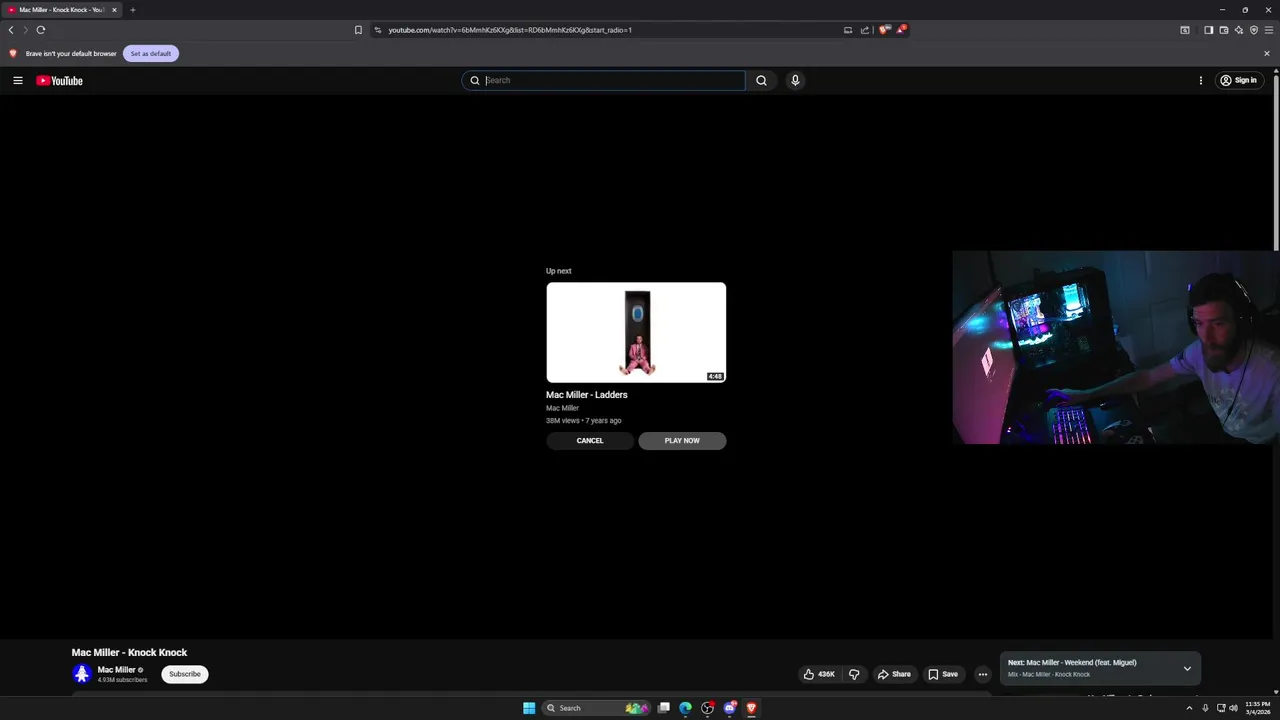Open Brave Wallet icon
Screen dimensions: 1280x720
pyautogui.click(x=1223, y=30)
